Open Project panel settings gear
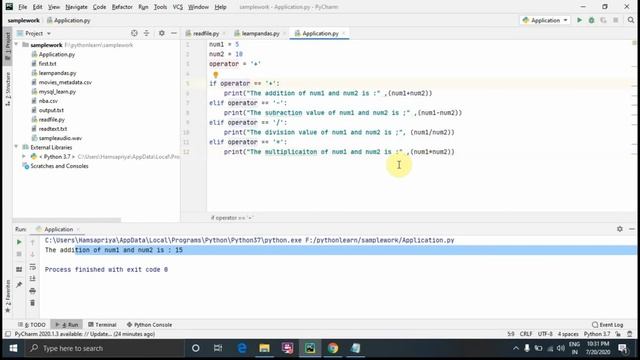The width and height of the screenshot is (640, 360). tap(162, 33)
